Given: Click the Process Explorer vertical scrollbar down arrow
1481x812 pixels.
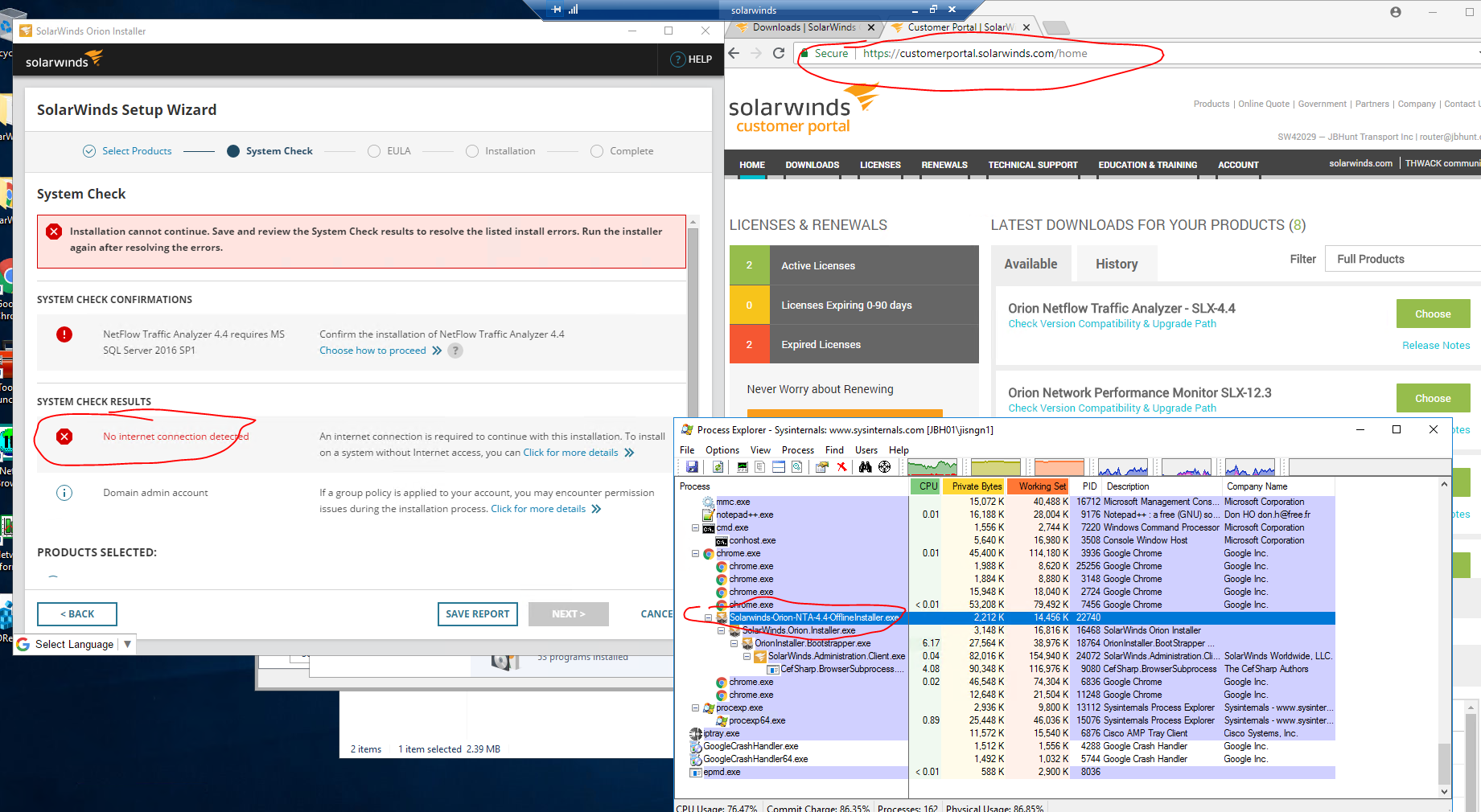Looking at the screenshot, I should [1444, 791].
